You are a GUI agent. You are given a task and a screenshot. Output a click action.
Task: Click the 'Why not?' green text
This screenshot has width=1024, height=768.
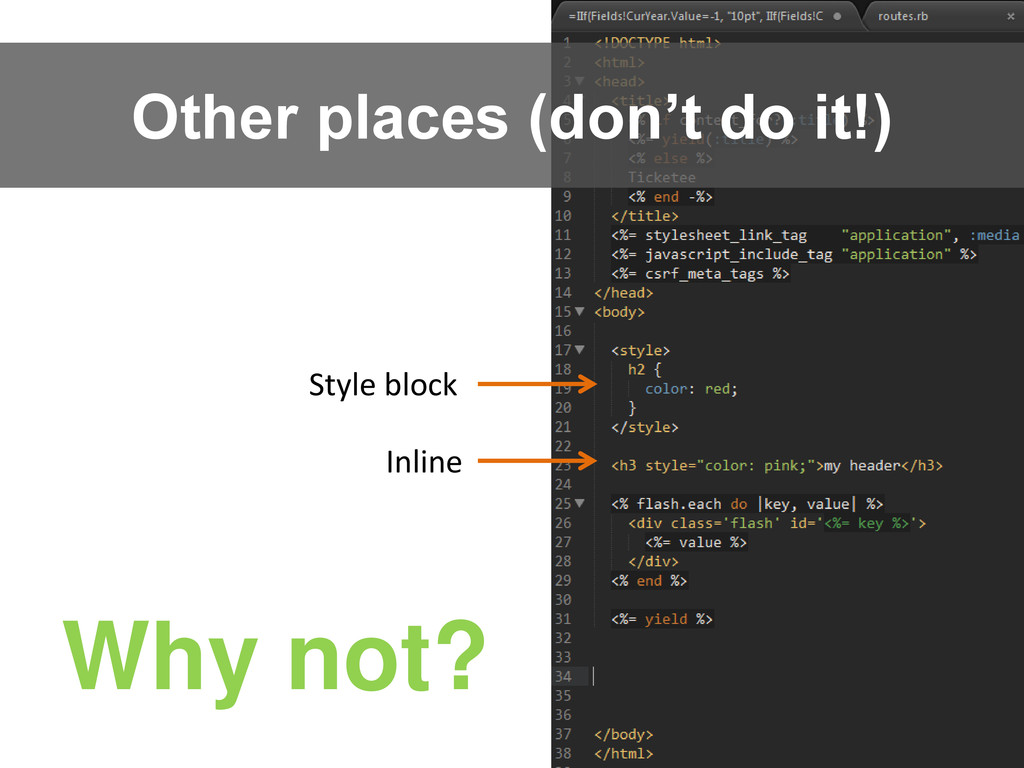coord(273,657)
